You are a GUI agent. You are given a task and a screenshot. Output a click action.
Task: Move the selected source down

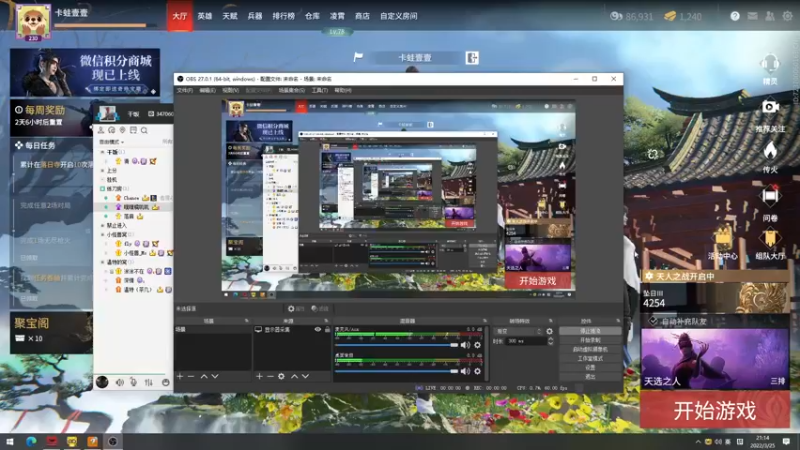[x=305, y=376]
